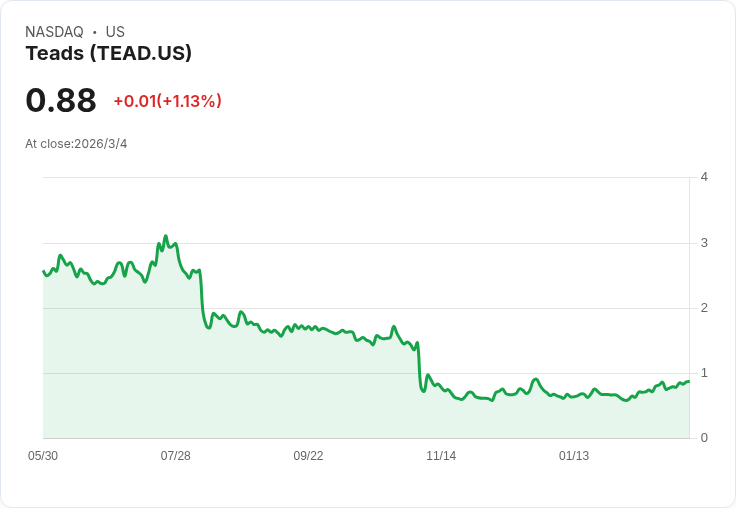
Task: Click the highest peak of the price line
Action: [x=166, y=236]
